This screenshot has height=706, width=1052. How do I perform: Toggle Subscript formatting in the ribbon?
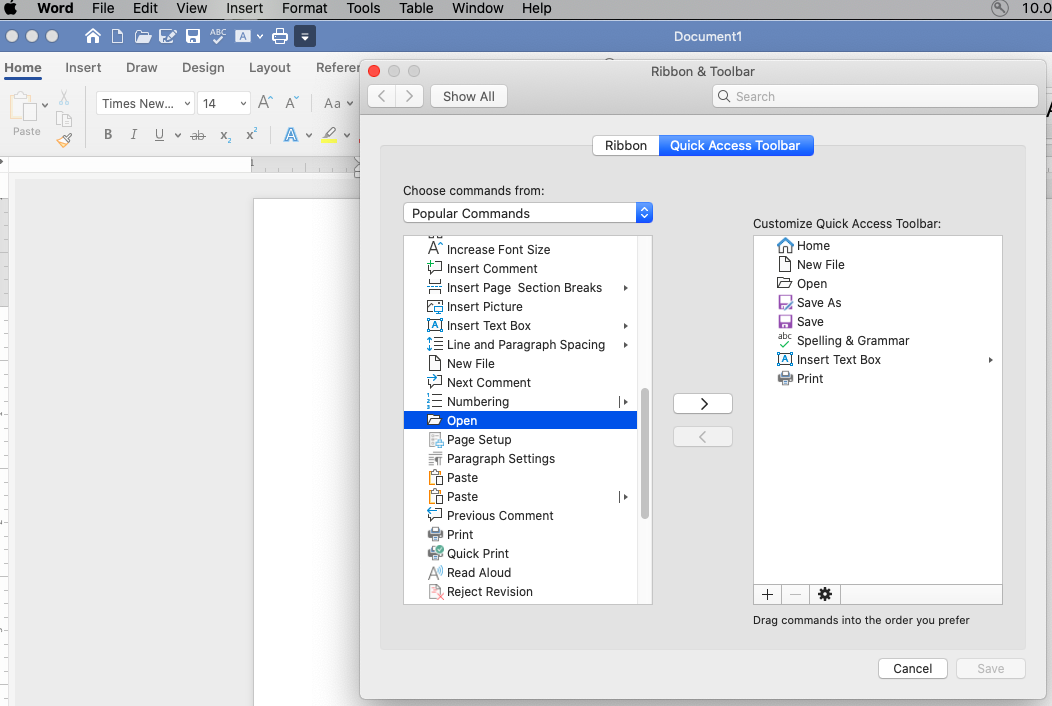click(x=226, y=136)
